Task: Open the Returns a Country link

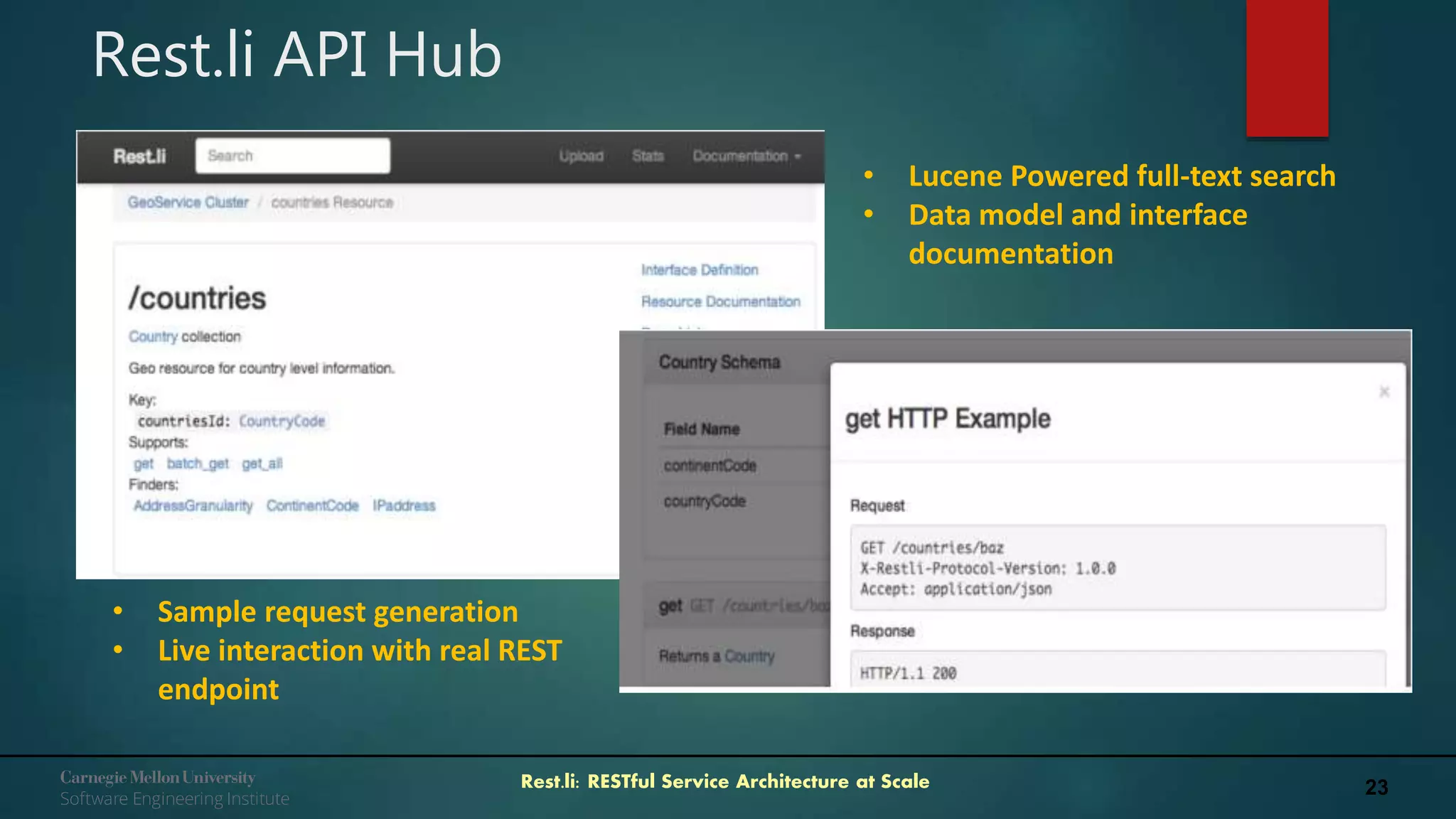Action: [x=749, y=655]
